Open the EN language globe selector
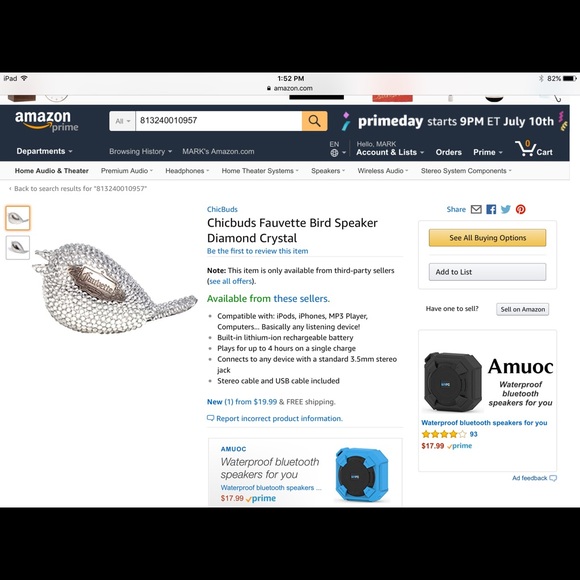 (337, 149)
